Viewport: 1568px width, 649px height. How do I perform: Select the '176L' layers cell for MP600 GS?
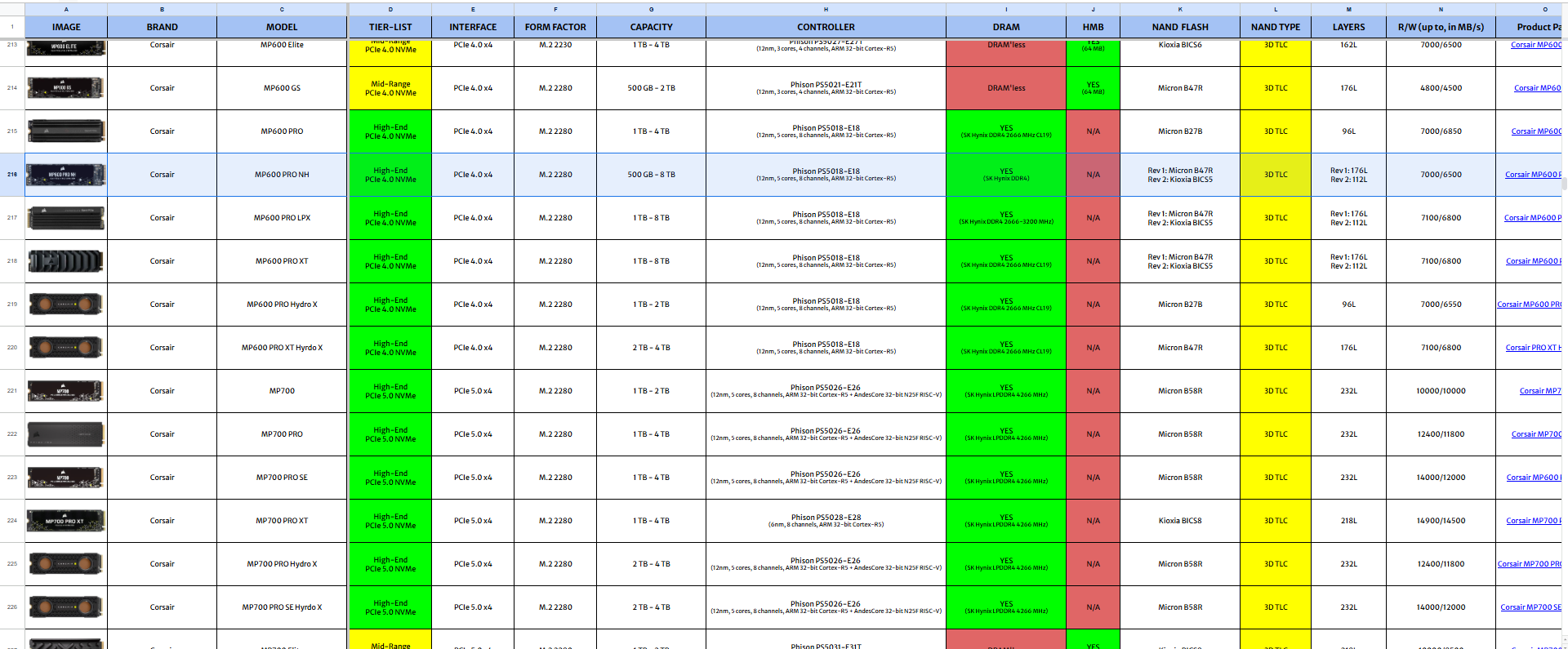[x=1348, y=88]
